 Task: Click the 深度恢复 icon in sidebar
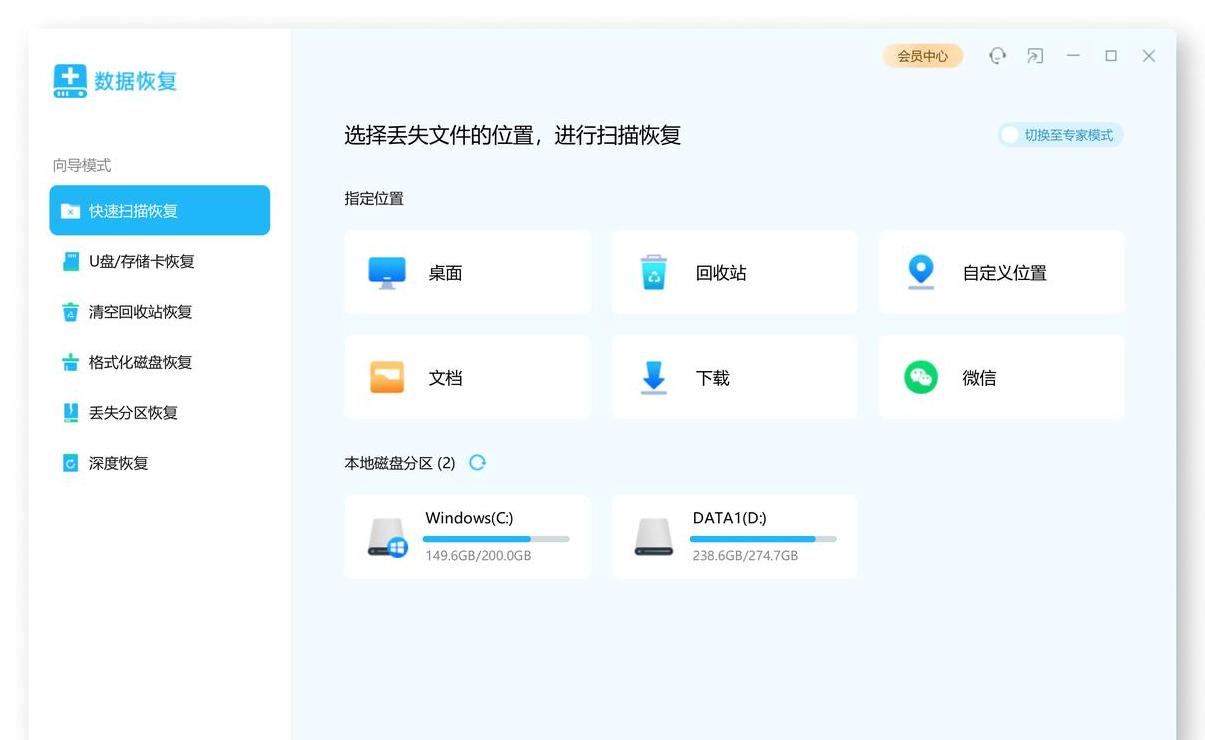coord(70,463)
